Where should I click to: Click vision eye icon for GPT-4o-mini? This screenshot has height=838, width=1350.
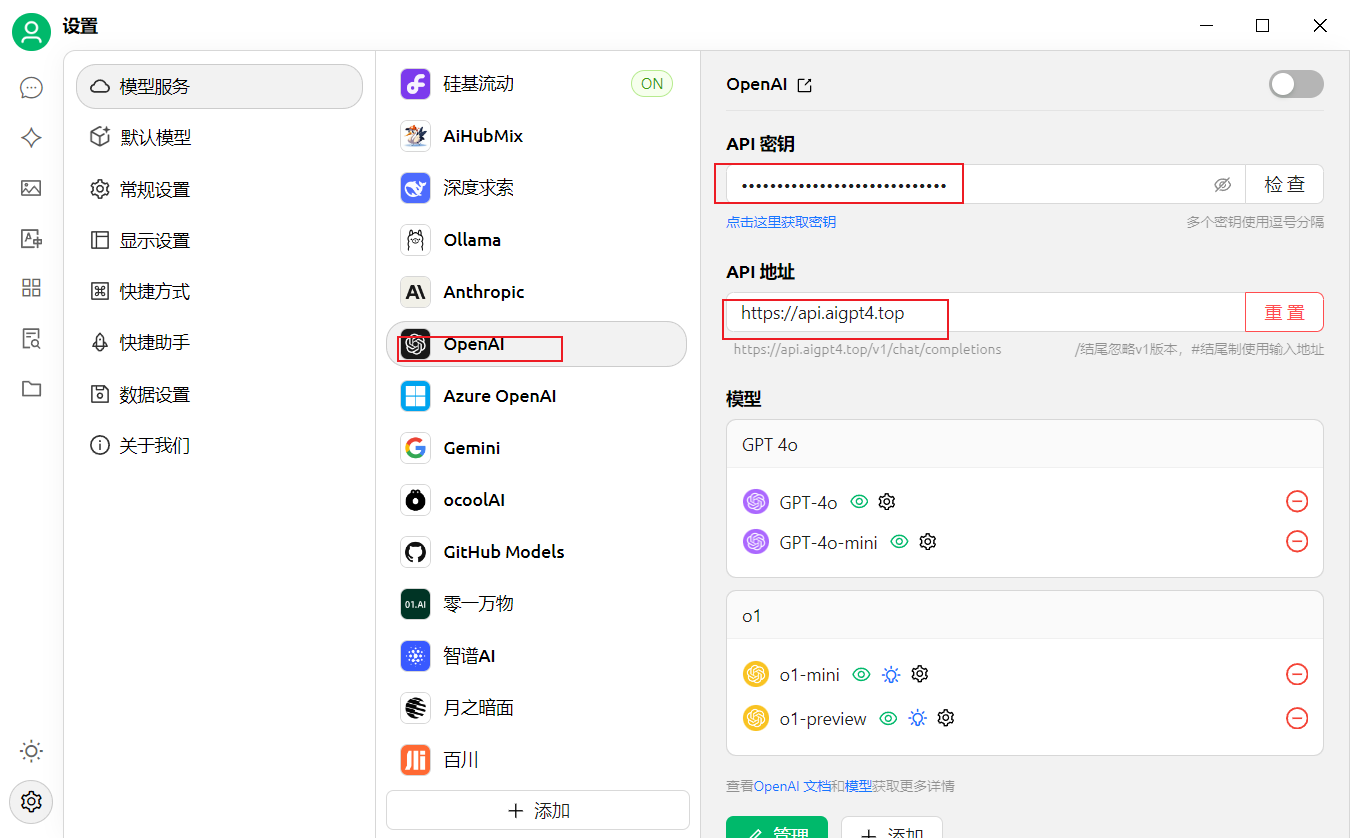(899, 541)
